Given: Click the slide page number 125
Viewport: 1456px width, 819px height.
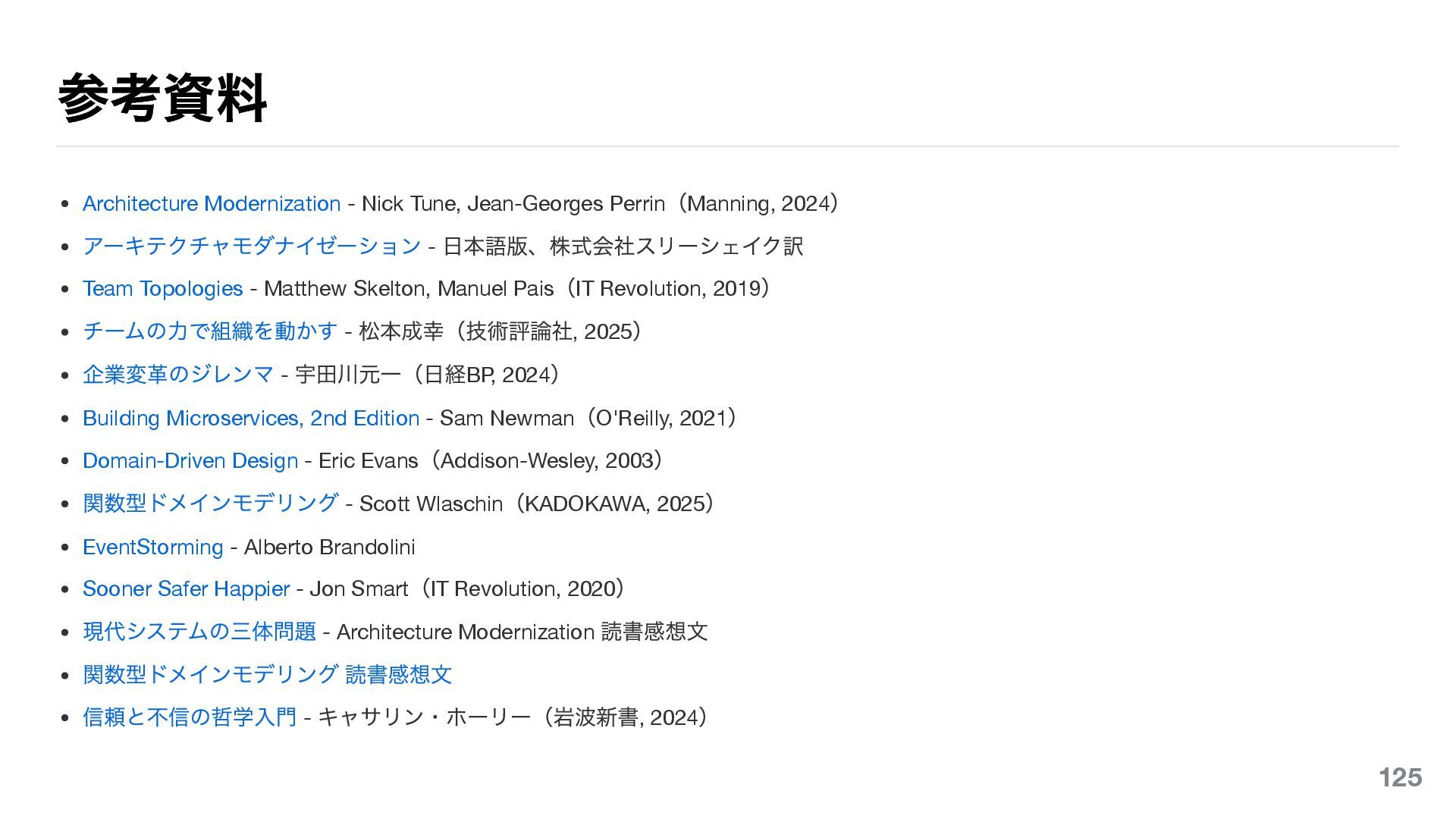Looking at the screenshot, I should point(1400,777).
